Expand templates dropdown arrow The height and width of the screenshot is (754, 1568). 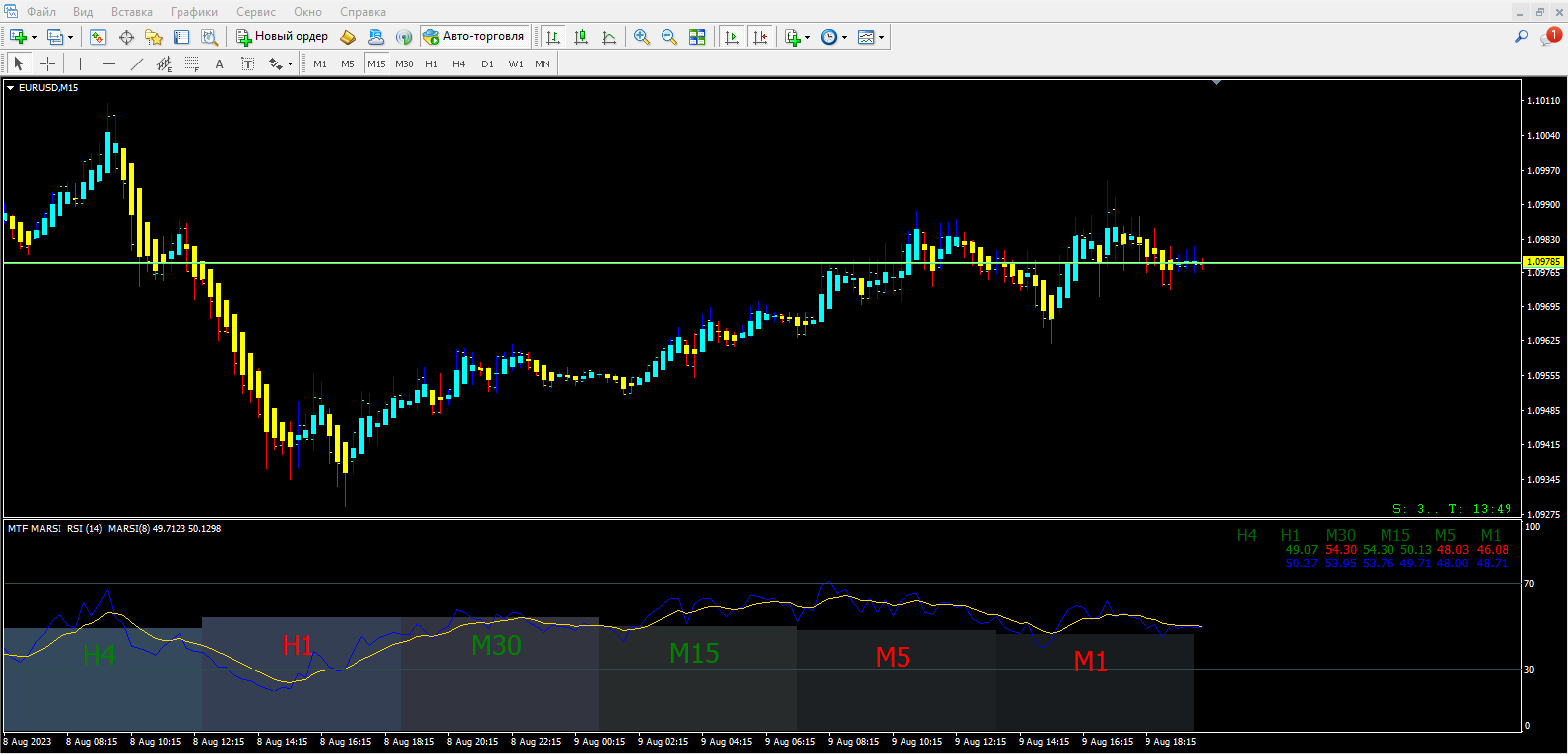(x=881, y=38)
